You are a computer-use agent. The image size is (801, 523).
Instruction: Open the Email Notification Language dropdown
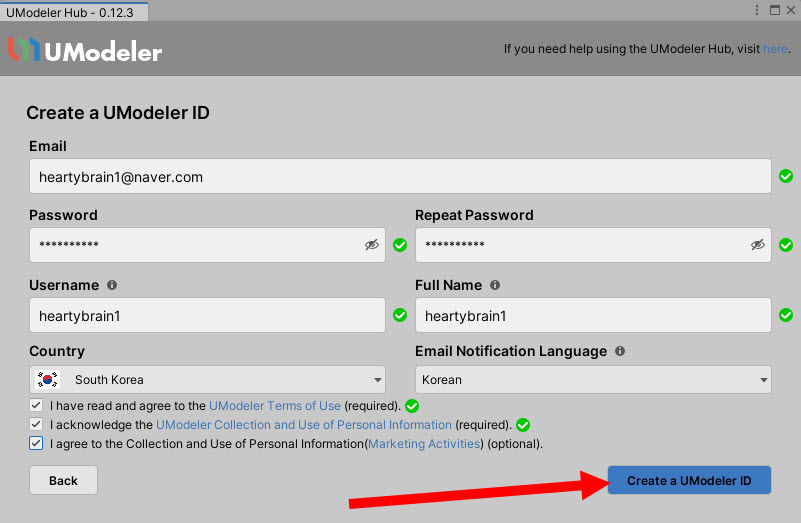[593, 379]
